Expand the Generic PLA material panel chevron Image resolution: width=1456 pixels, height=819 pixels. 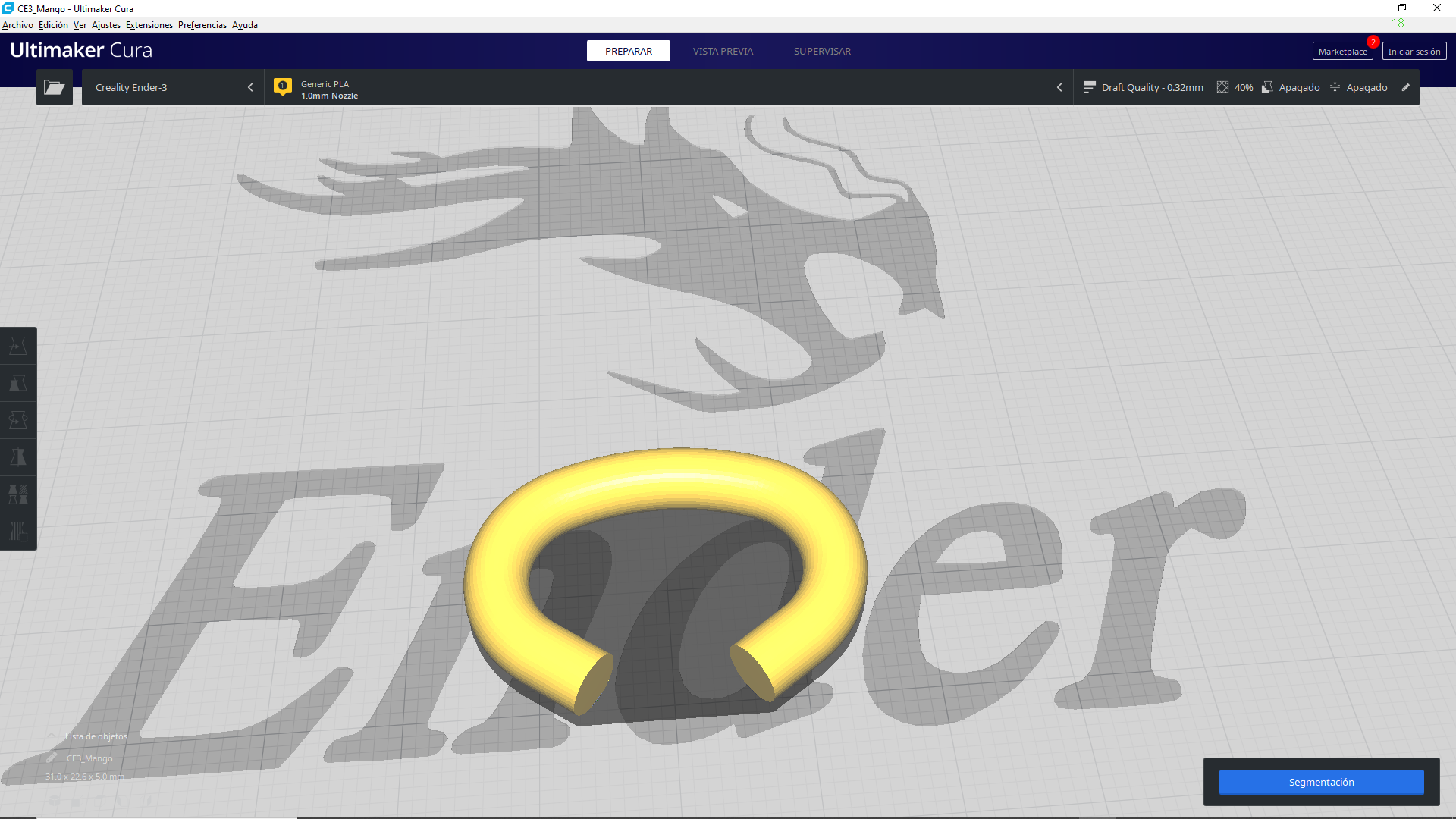point(1059,87)
